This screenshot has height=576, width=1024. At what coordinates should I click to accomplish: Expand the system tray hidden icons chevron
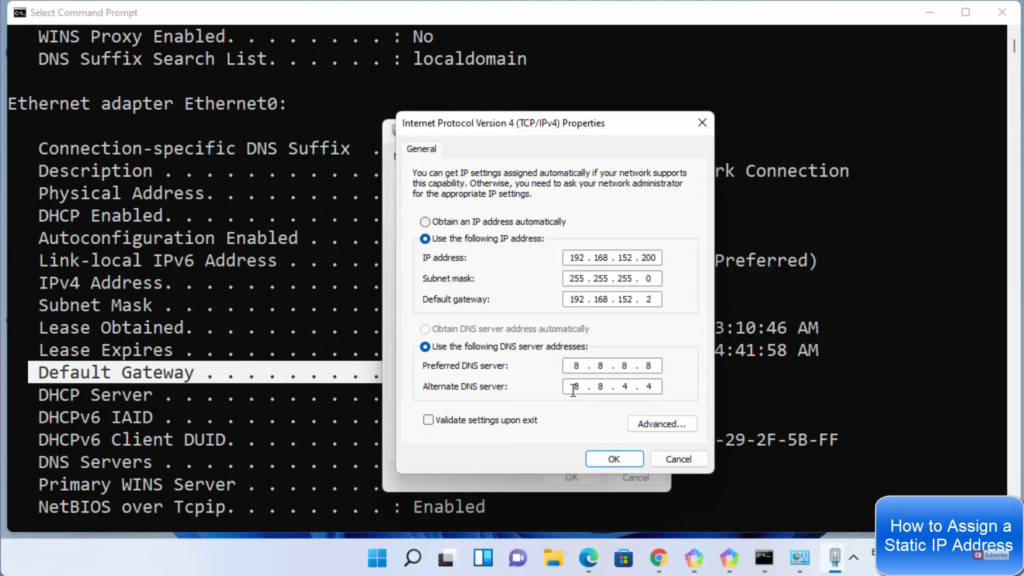pyautogui.click(x=853, y=557)
